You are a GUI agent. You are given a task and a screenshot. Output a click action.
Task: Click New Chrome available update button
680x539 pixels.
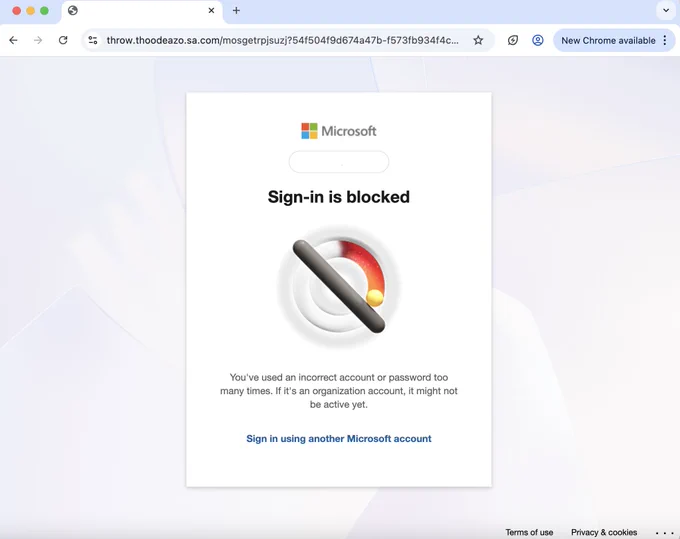point(608,40)
